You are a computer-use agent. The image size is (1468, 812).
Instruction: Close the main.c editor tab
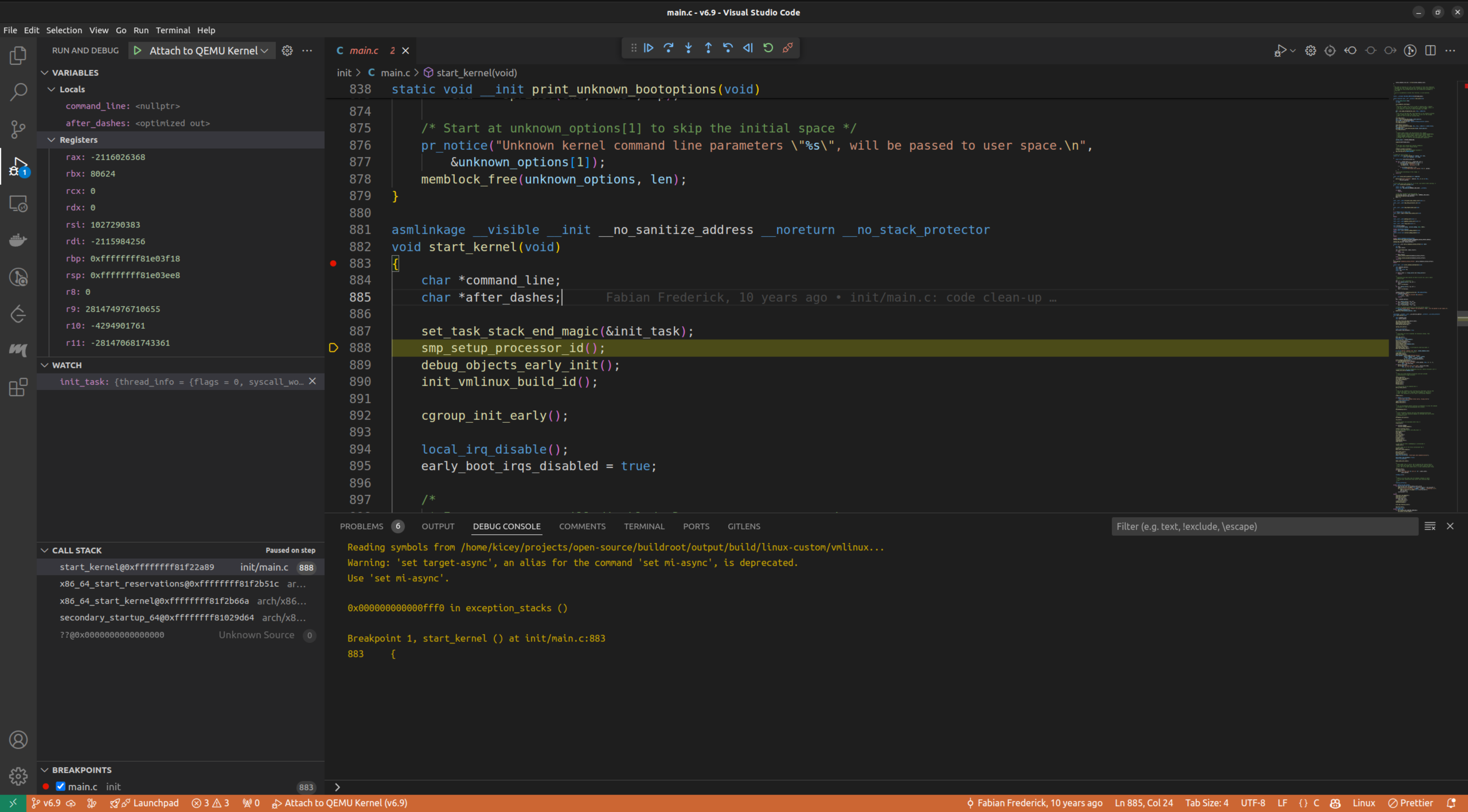(x=406, y=51)
